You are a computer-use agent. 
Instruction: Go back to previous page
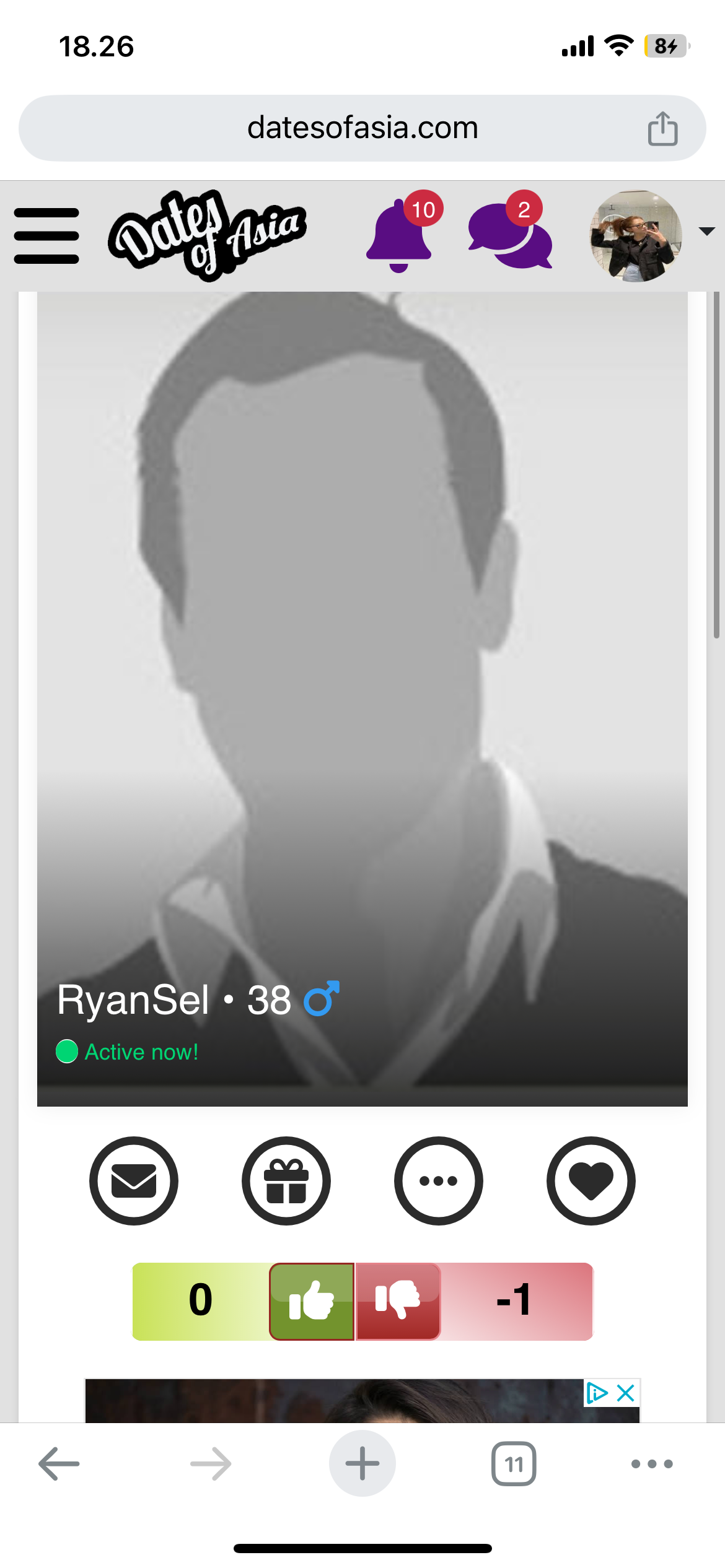click(59, 1464)
